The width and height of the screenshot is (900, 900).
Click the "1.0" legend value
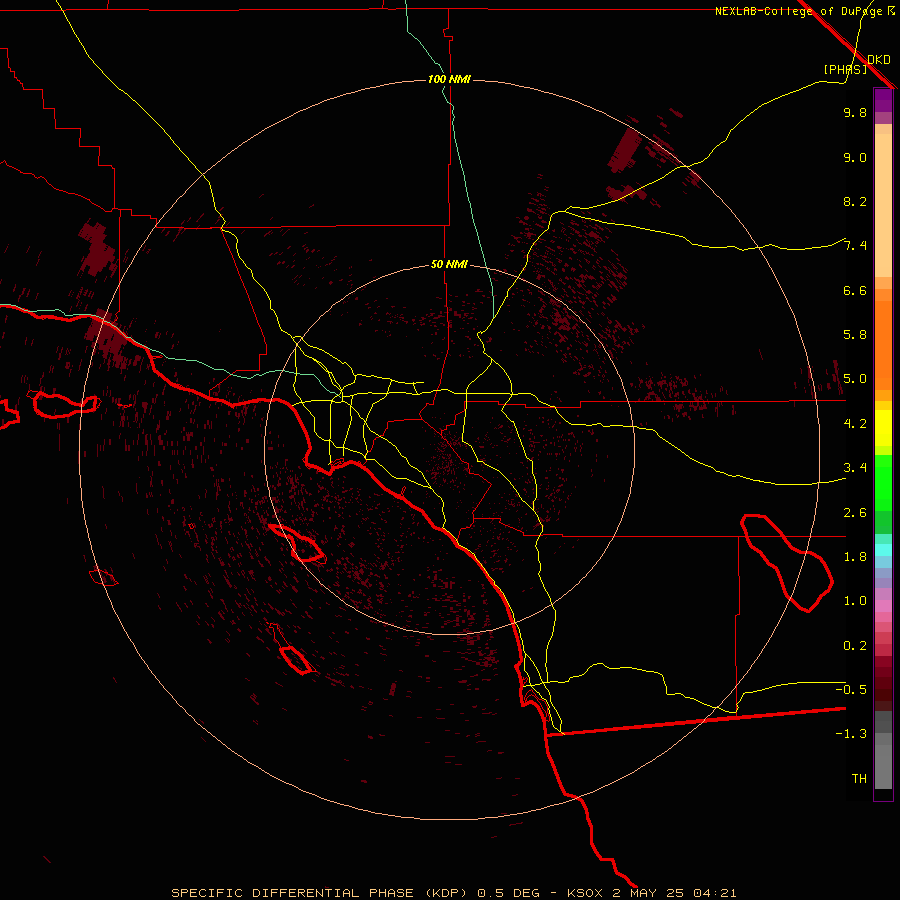855,601
